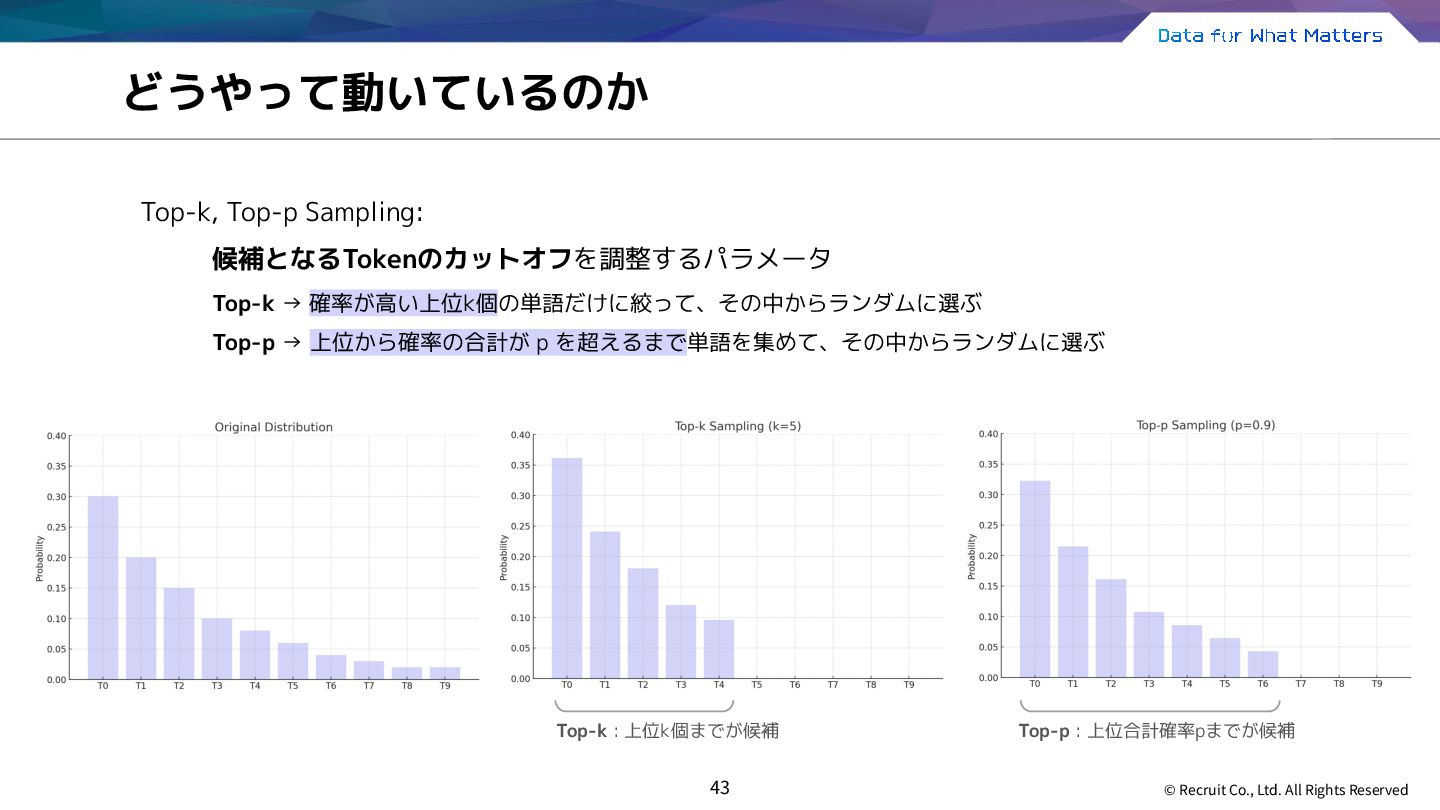Image resolution: width=1440 pixels, height=810 pixels.
Task: Click the caption Top-p：上位合計確率pまでが候補
Action: point(1157,731)
